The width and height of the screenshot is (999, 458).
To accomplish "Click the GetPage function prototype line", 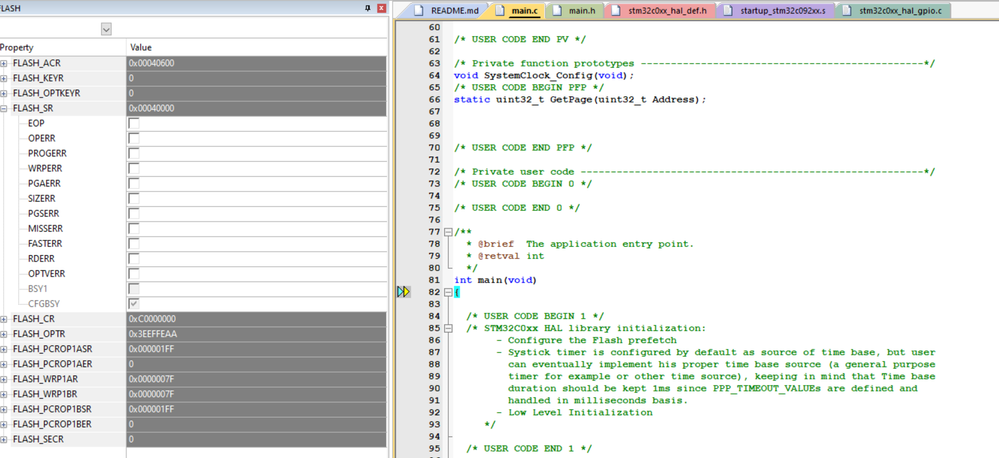I will pos(580,100).
